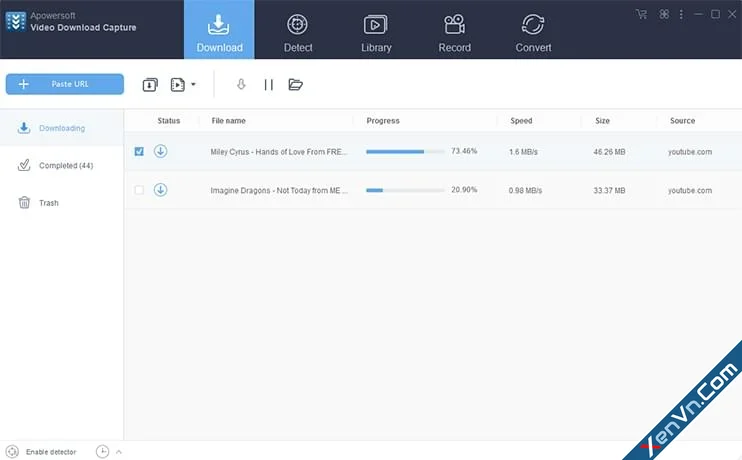This screenshot has height=460, width=742.
Task: Click the Miley Cyrus download status icon
Action: pos(160,151)
